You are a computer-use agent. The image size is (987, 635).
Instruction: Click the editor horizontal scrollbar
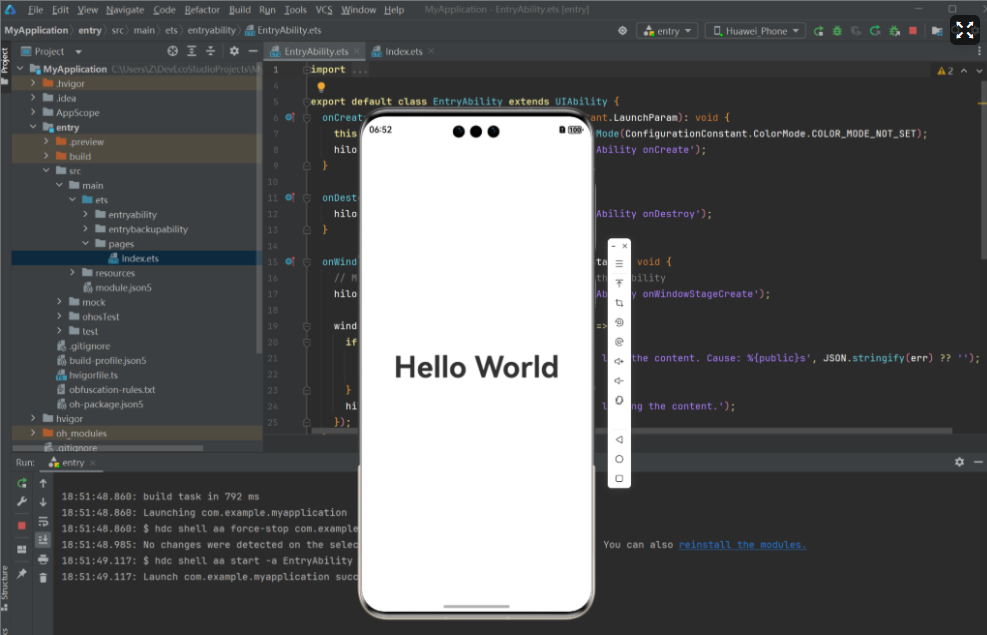(631, 431)
